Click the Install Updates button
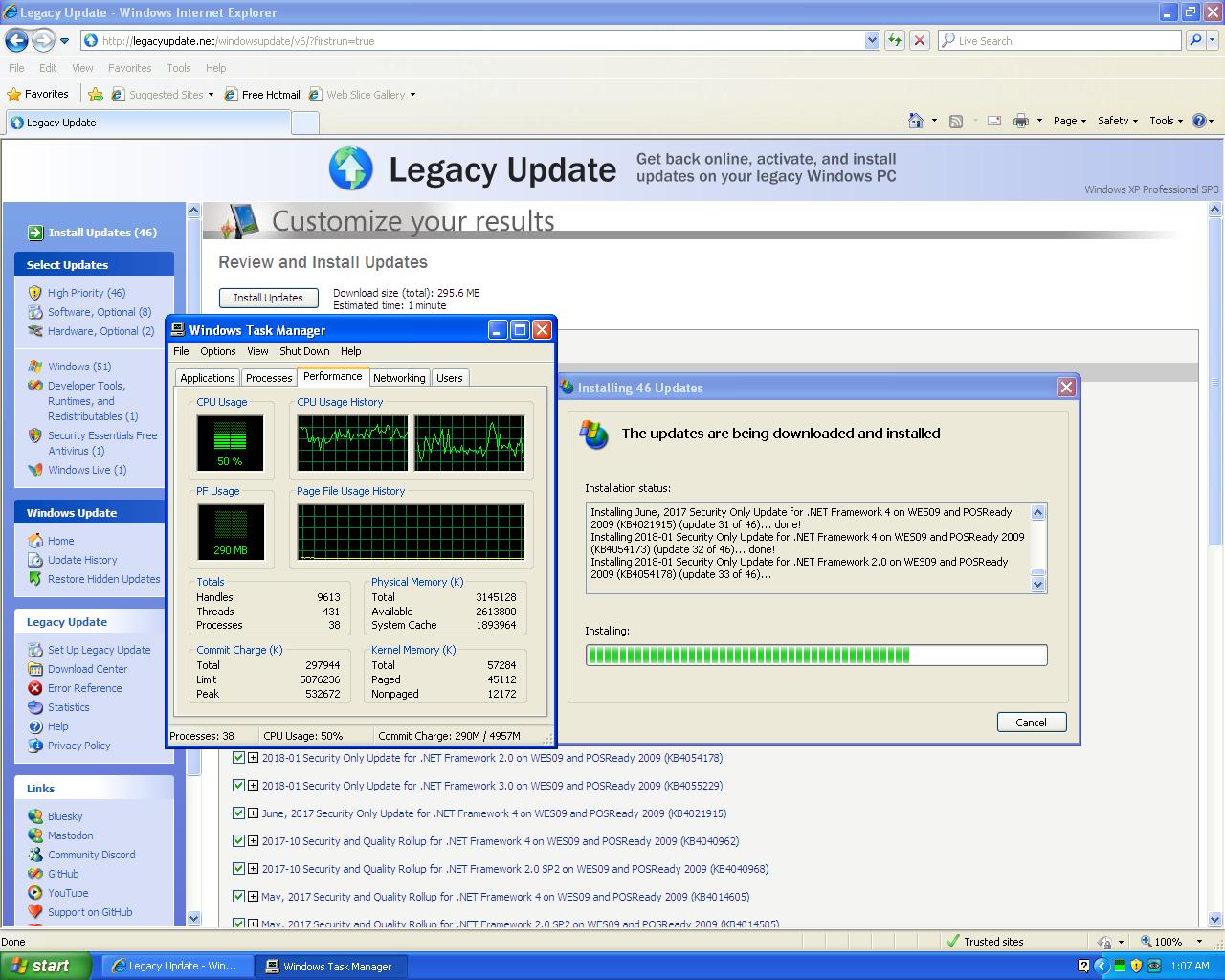 pos(268,298)
